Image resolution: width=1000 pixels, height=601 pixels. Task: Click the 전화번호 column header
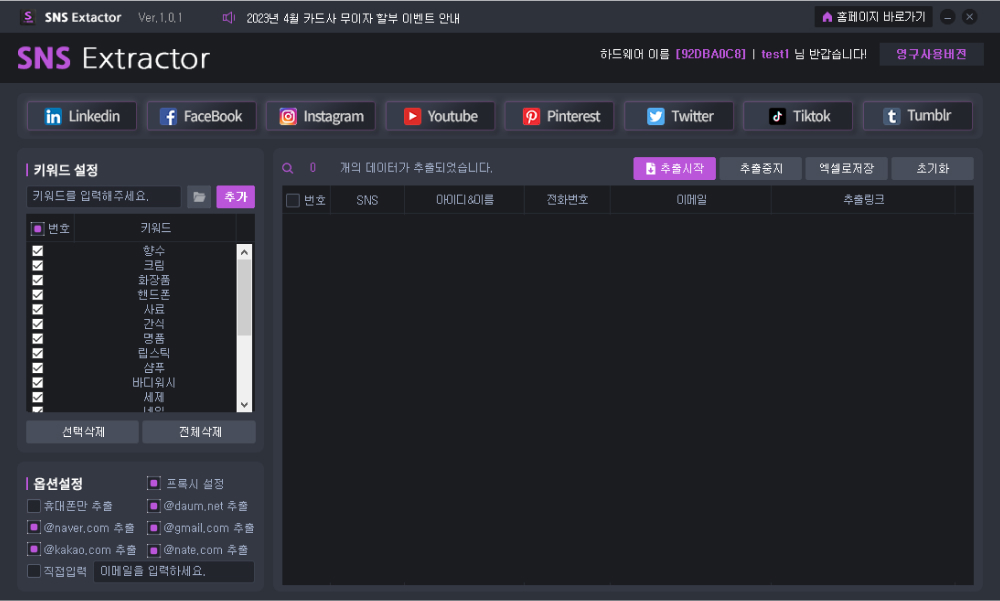tap(567, 200)
